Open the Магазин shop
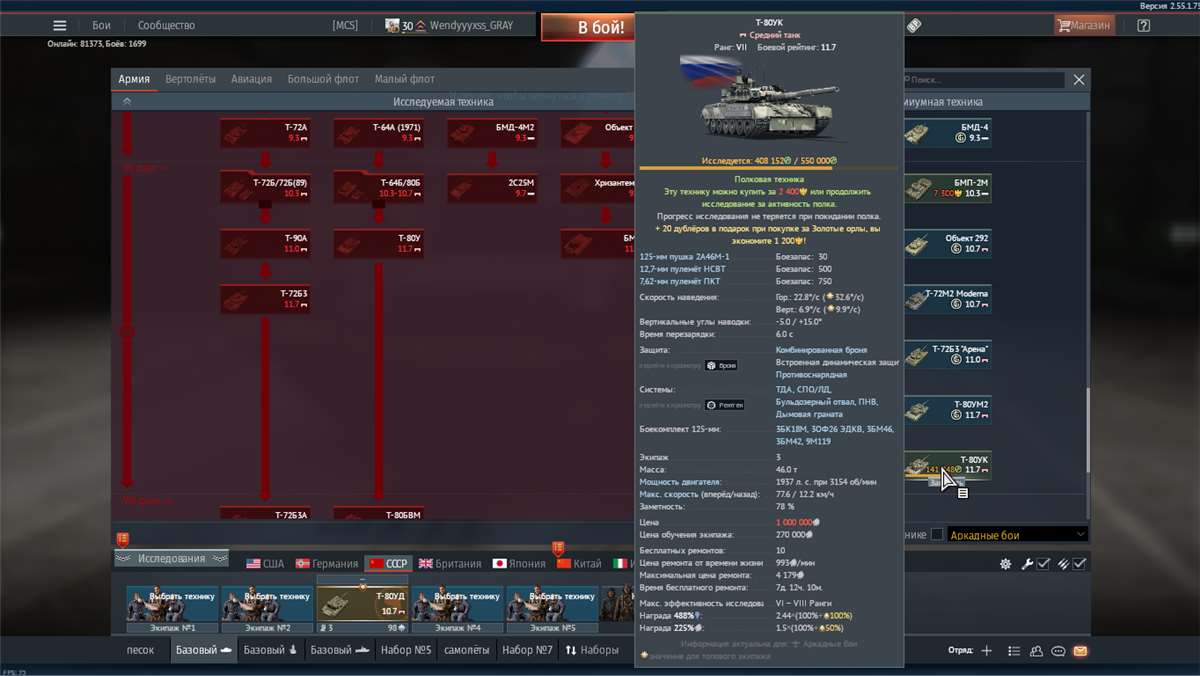This screenshot has height=676, width=1200. [x=1085, y=25]
